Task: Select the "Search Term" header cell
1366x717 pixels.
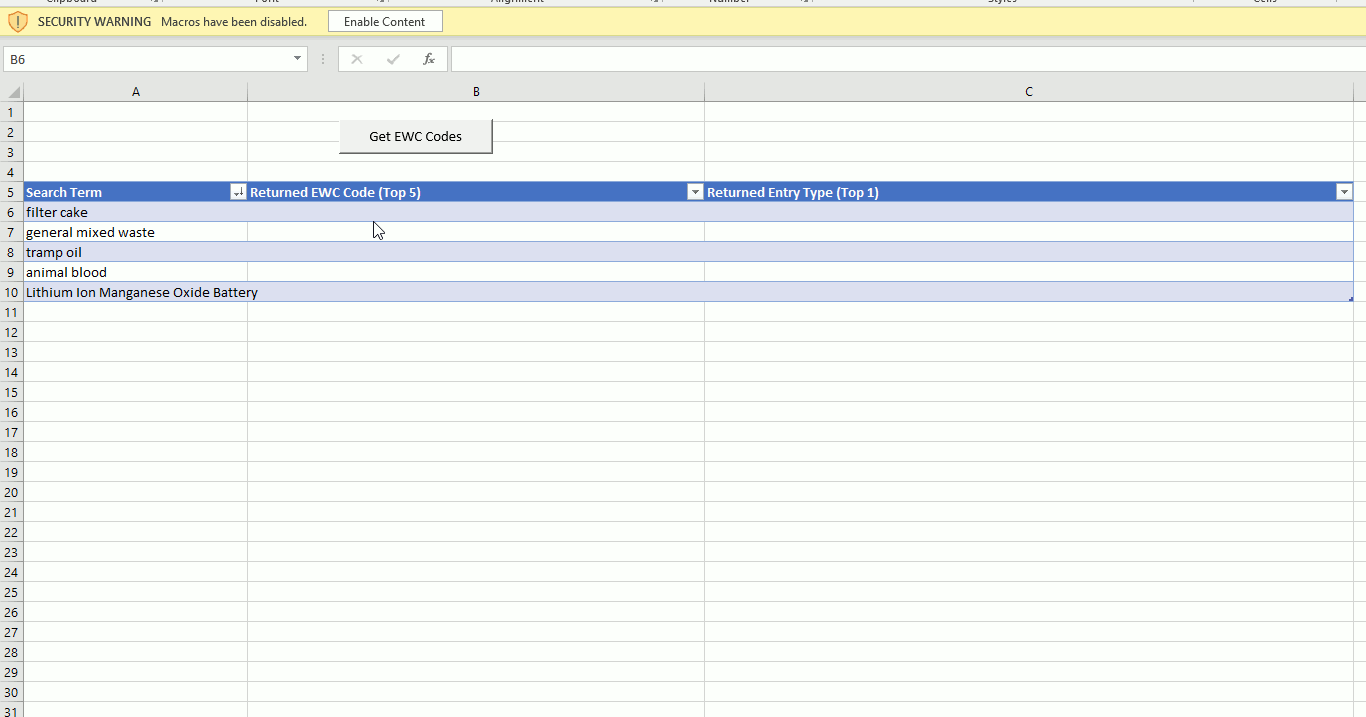Action: coord(136,192)
